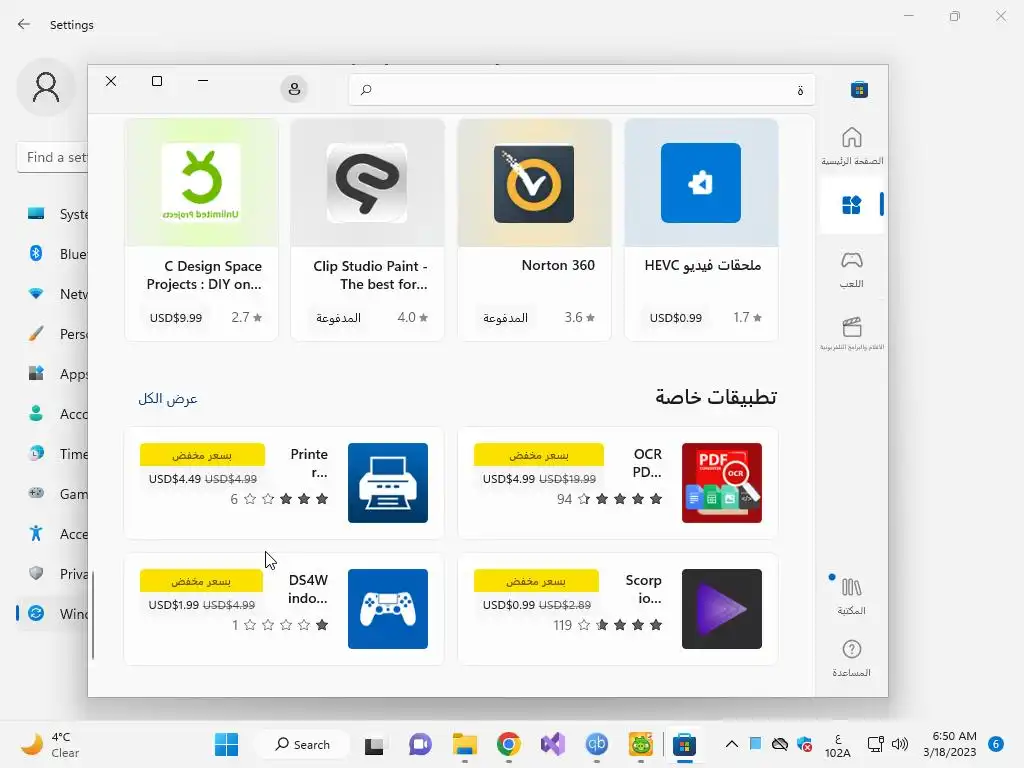The image size is (1024, 768).
Task: Open the C Design Space Projects app card
Action: coord(201,229)
